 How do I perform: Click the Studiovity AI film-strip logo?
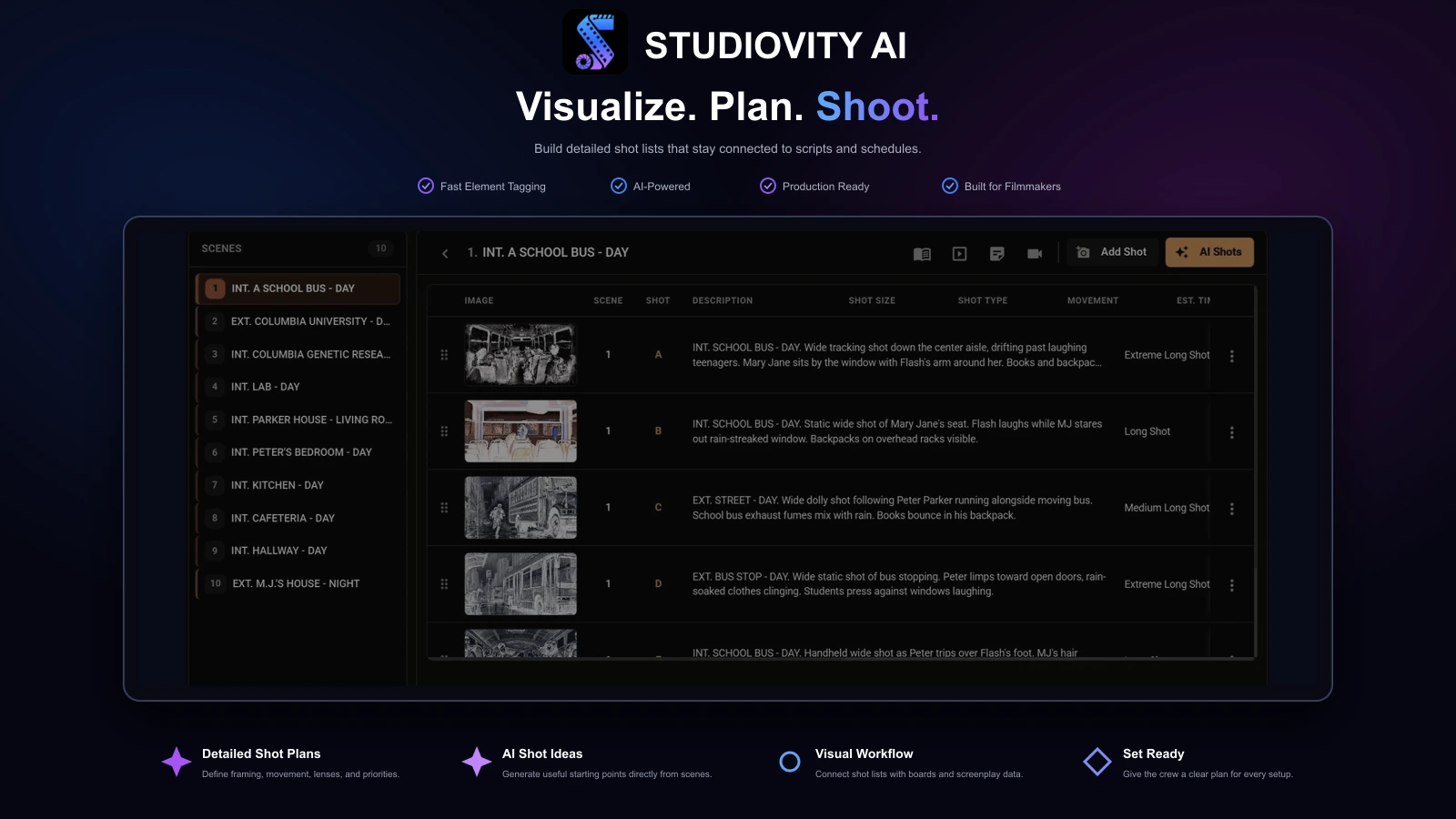pyautogui.click(x=595, y=42)
